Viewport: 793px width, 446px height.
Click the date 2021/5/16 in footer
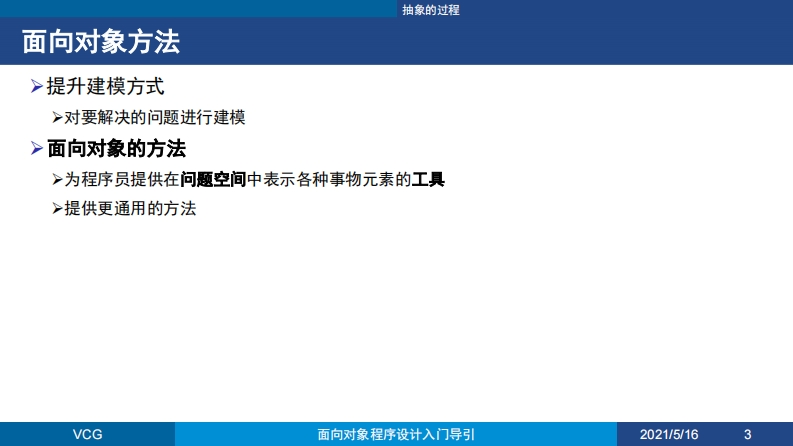669,434
